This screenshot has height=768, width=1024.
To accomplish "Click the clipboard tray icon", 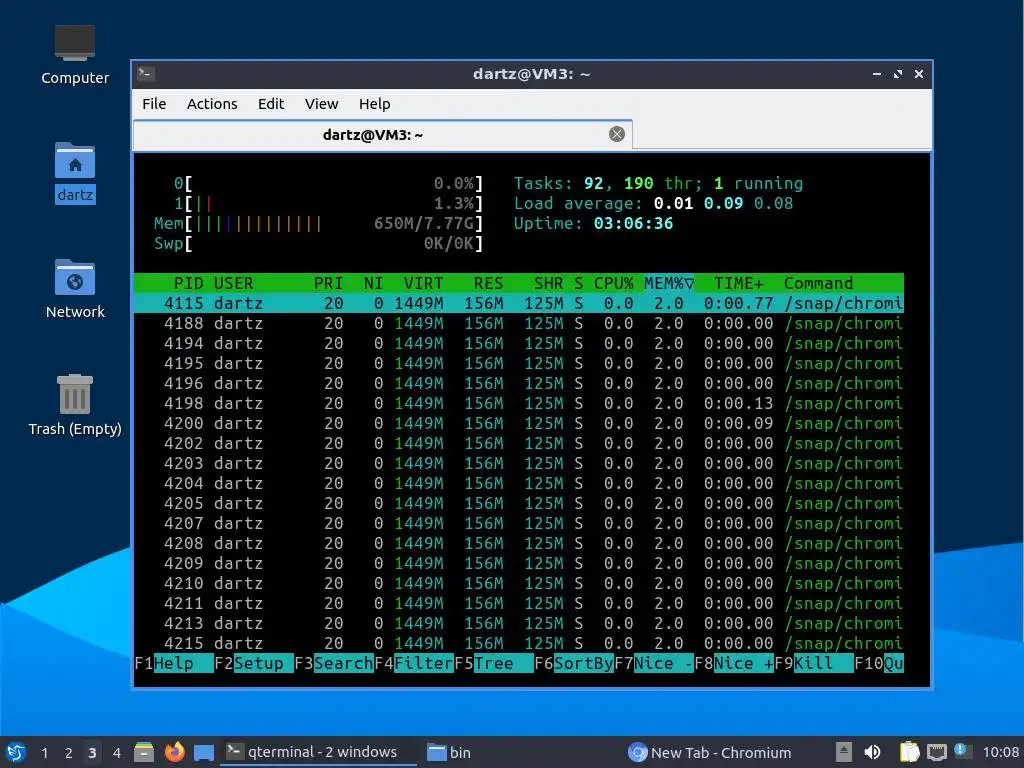I will pyautogui.click(x=908, y=752).
